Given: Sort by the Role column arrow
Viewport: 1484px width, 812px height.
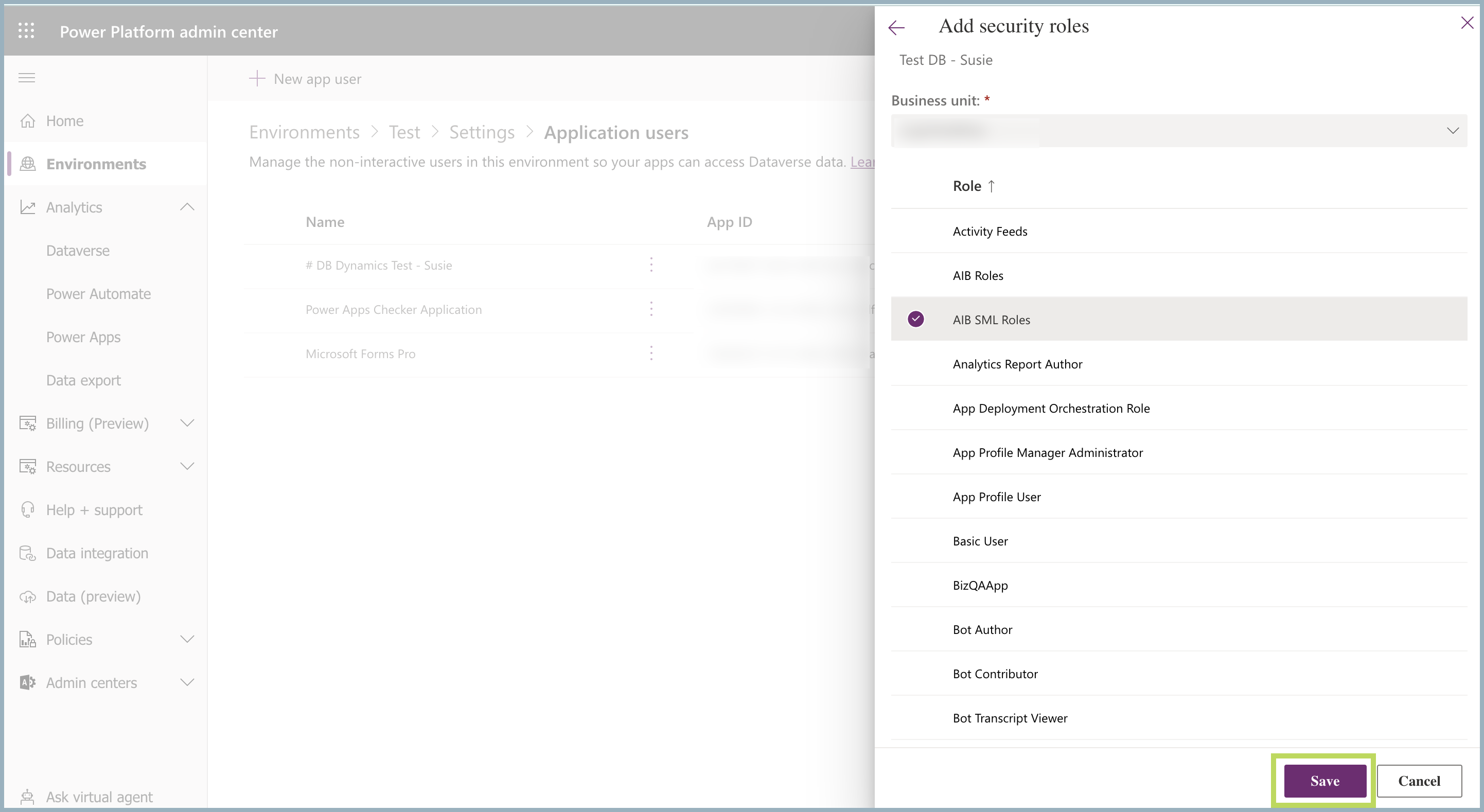Looking at the screenshot, I should pos(991,186).
